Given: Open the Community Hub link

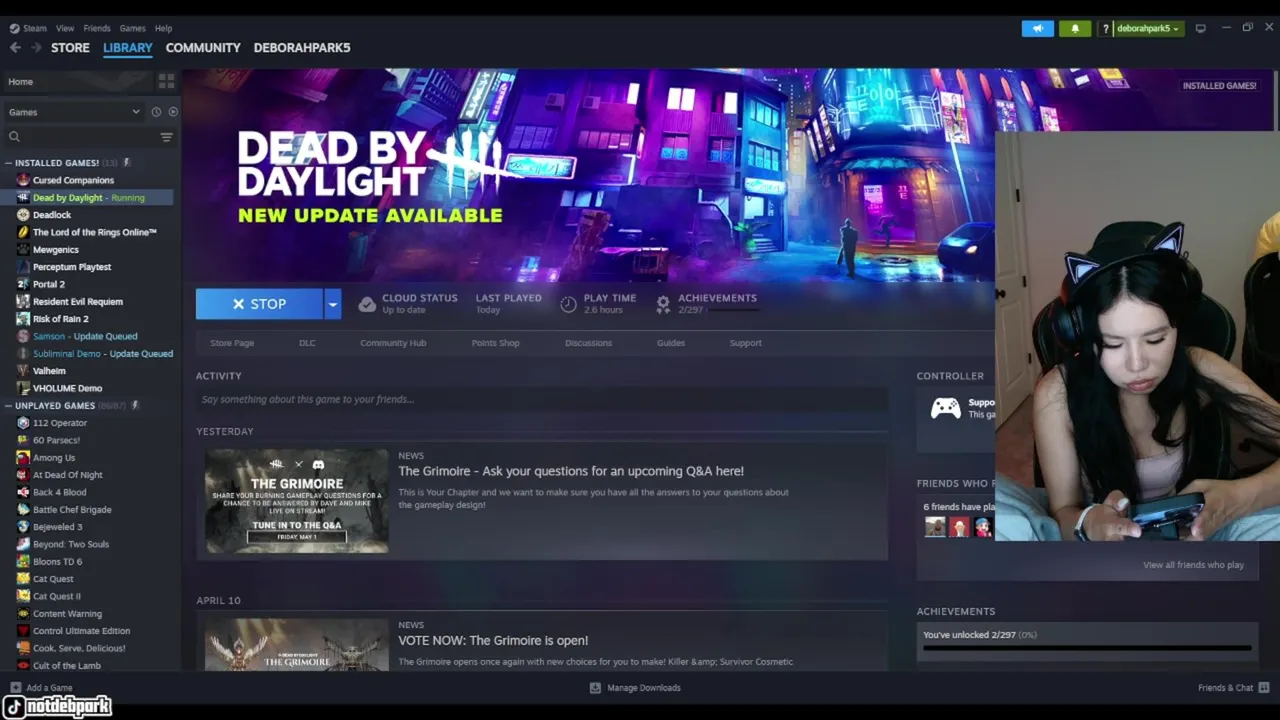Looking at the screenshot, I should 393,343.
